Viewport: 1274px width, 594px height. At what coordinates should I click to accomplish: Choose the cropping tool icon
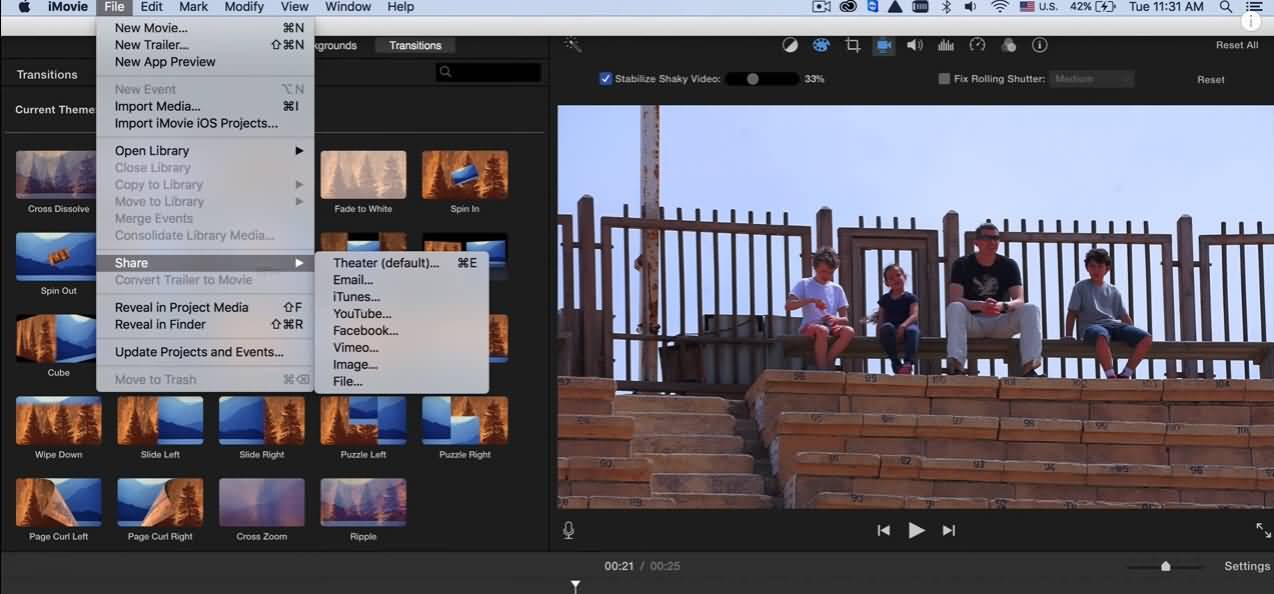tap(852, 45)
